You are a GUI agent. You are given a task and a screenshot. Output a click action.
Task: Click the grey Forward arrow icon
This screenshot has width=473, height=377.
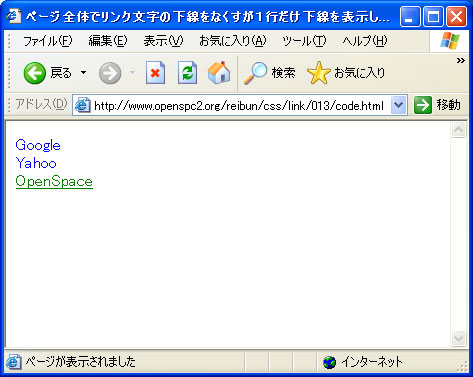pos(110,73)
